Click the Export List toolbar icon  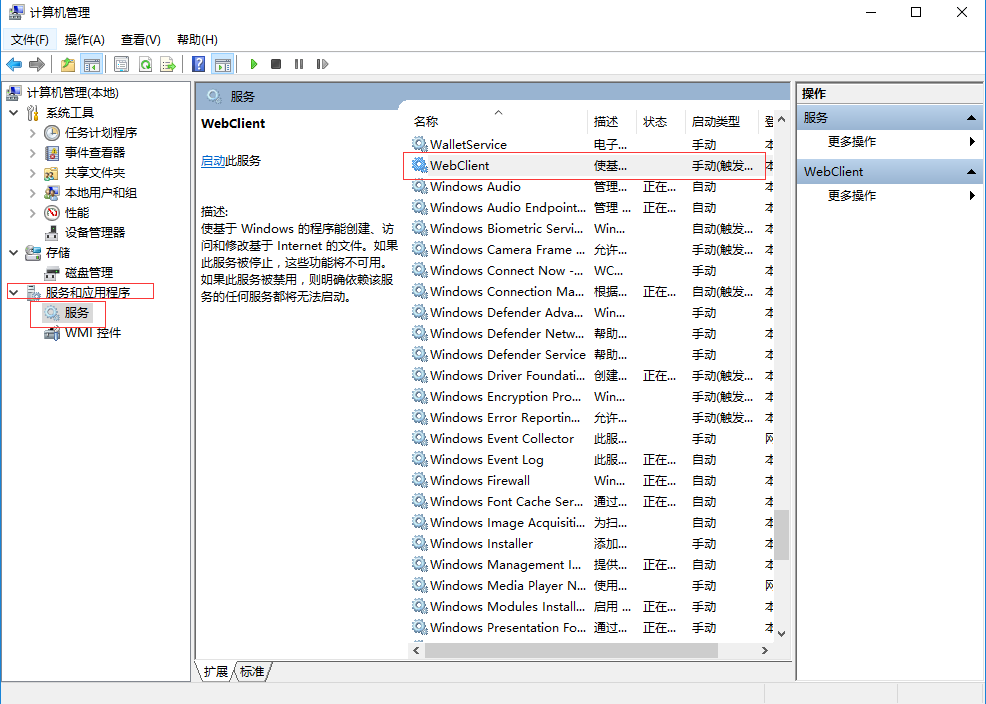point(168,64)
